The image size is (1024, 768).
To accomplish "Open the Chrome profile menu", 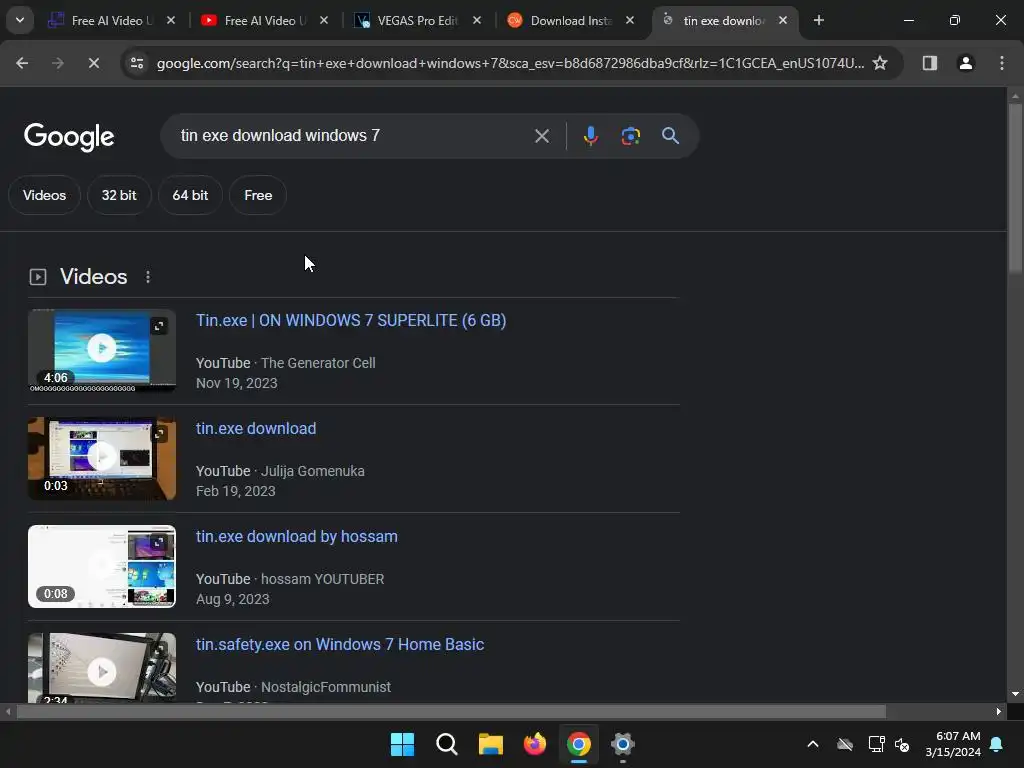I will [965, 63].
